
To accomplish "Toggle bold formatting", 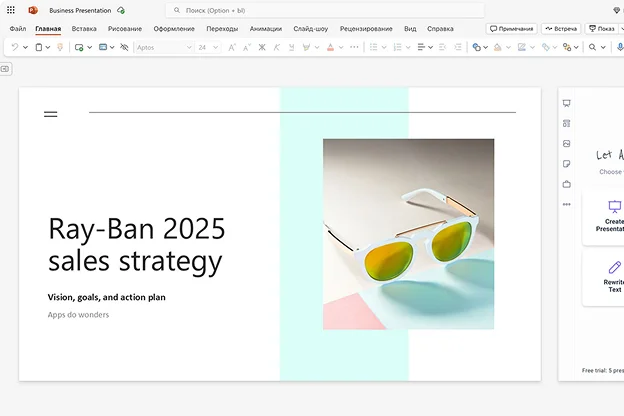I will click(x=262, y=47).
